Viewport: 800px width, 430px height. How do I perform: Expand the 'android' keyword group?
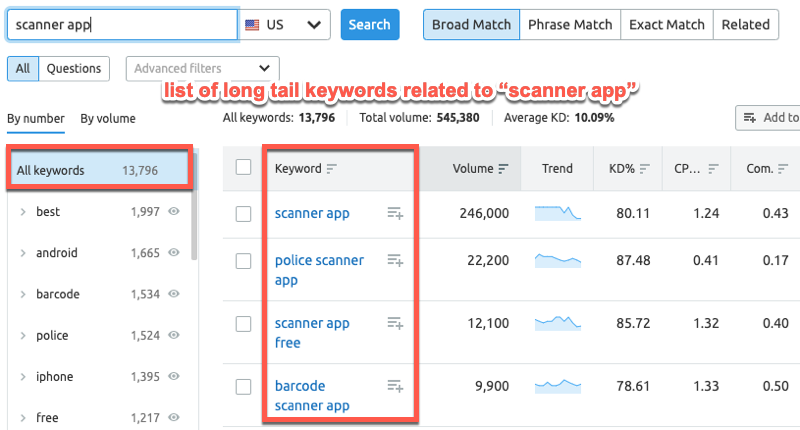pos(23,254)
